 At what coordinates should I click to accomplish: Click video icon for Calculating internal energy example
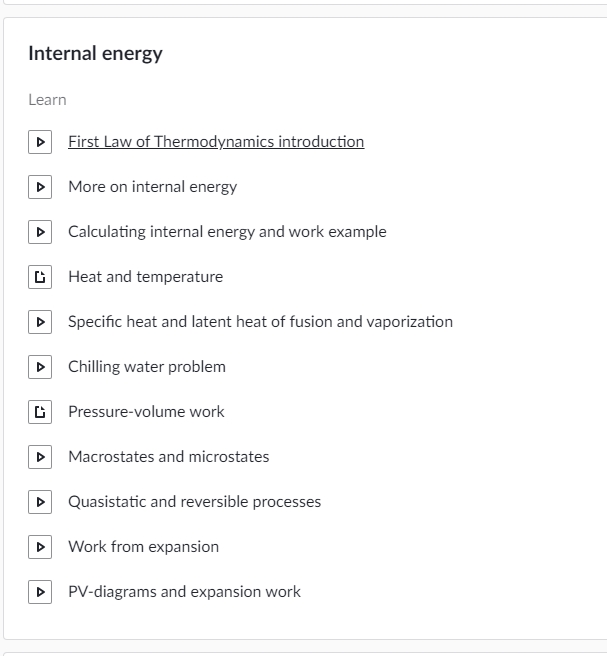tap(40, 232)
